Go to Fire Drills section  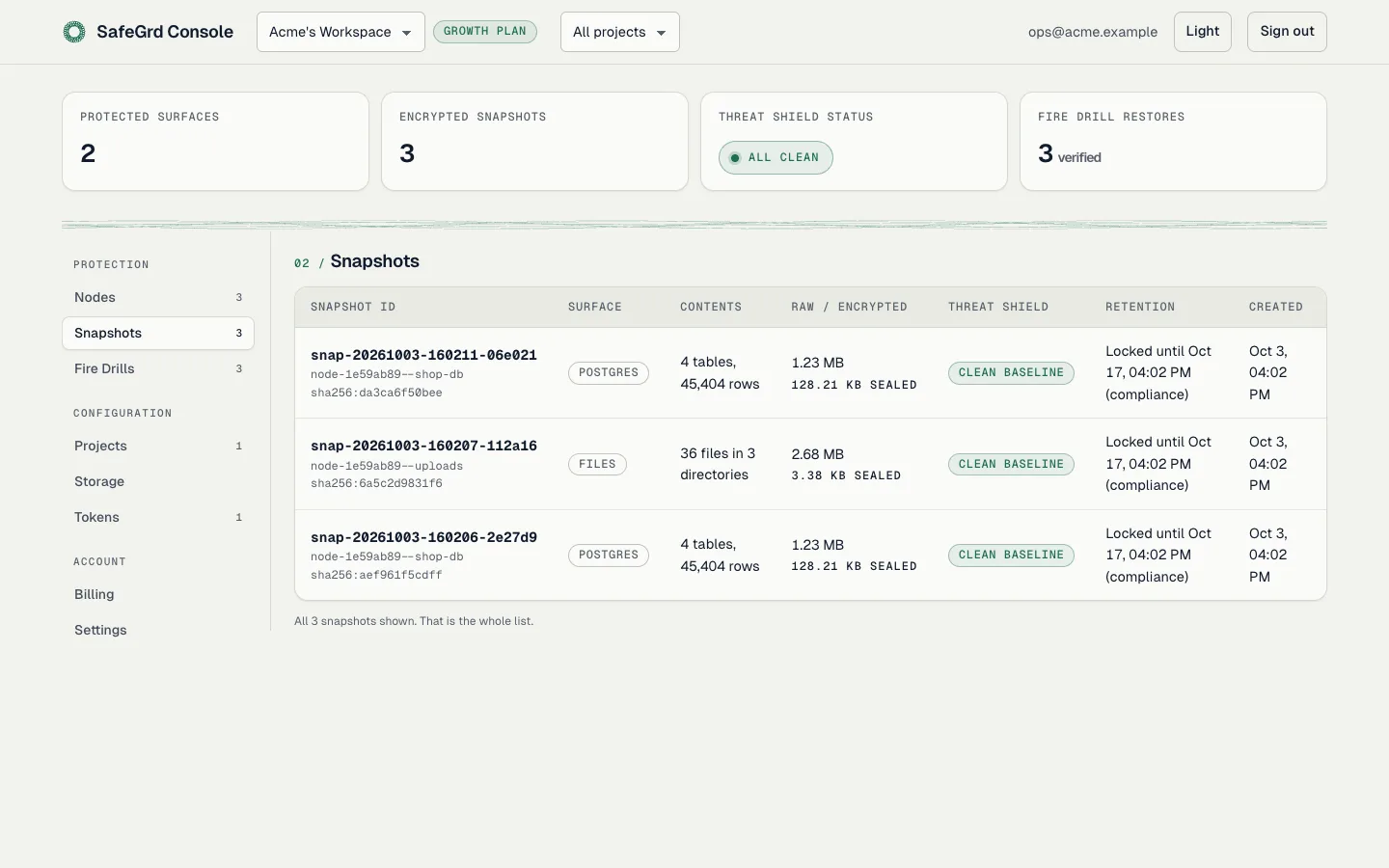(158, 368)
